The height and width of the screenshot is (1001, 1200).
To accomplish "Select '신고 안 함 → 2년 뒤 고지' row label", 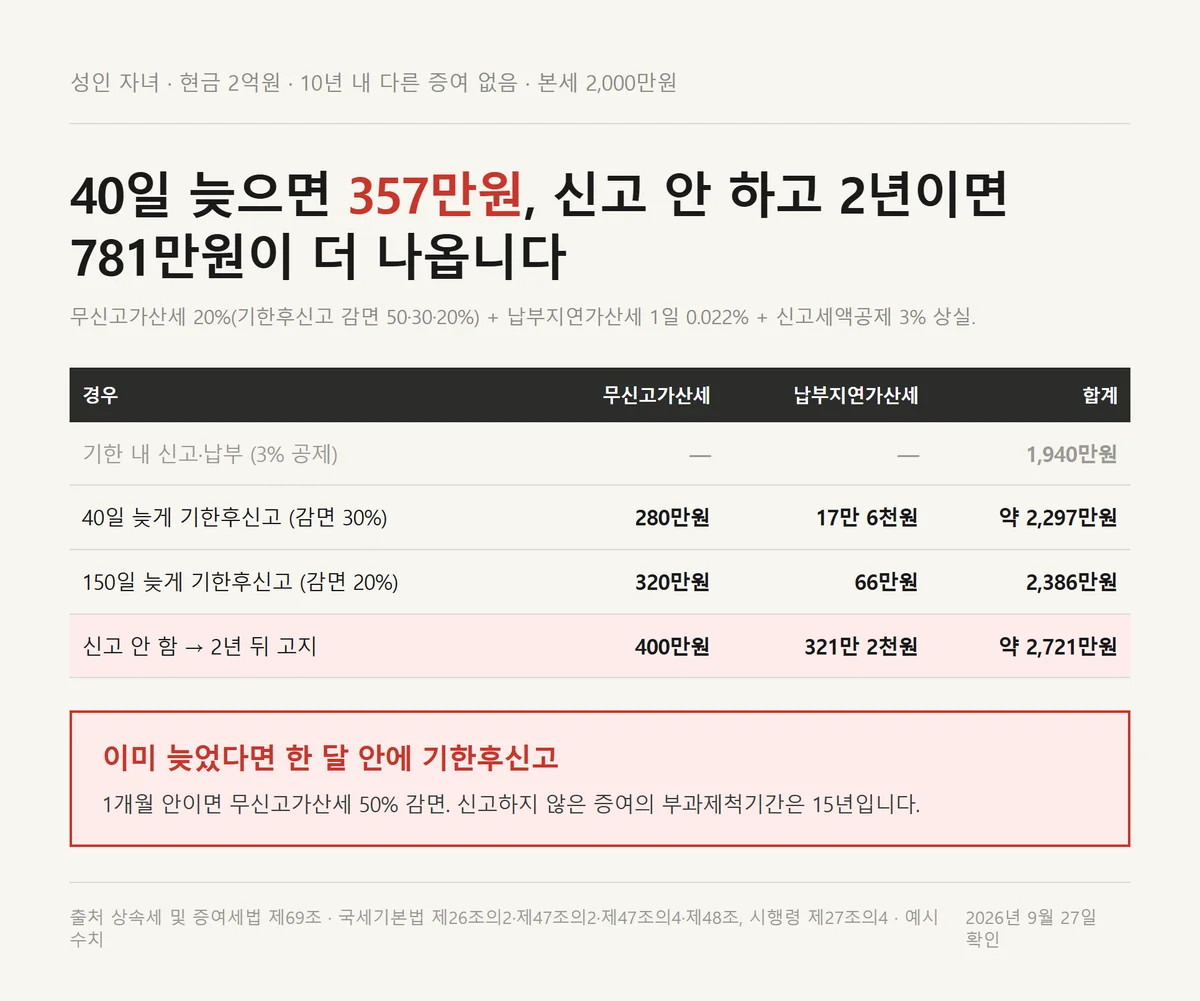I will 200,646.
